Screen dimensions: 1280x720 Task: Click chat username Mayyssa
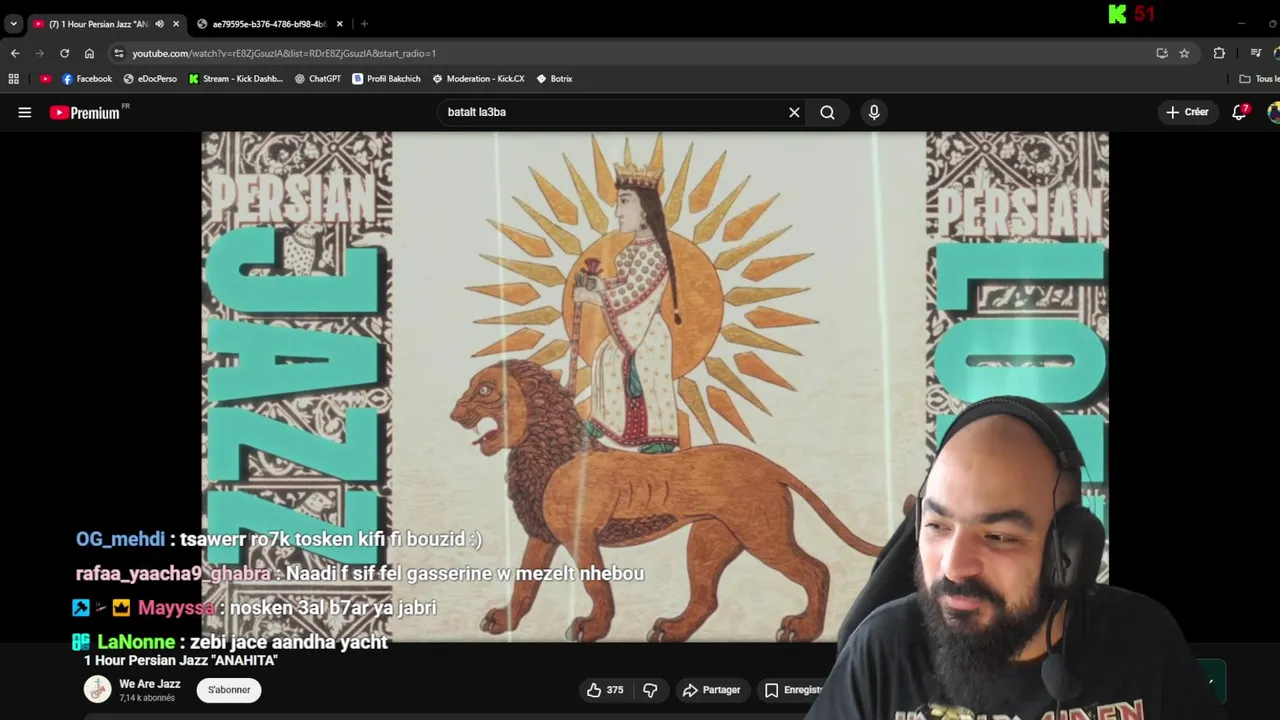(176, 608)
